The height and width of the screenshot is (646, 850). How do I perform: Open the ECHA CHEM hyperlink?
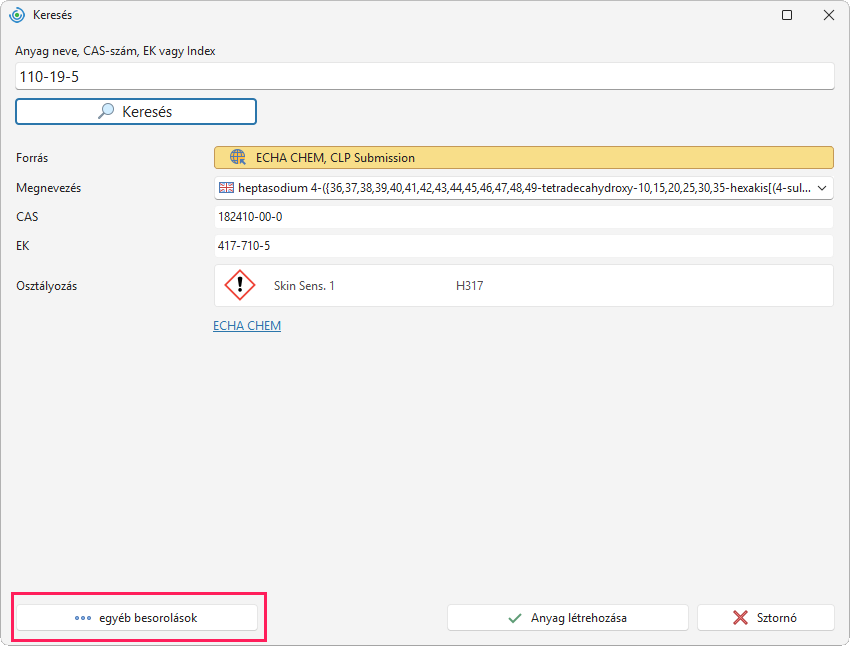point(247,326)
